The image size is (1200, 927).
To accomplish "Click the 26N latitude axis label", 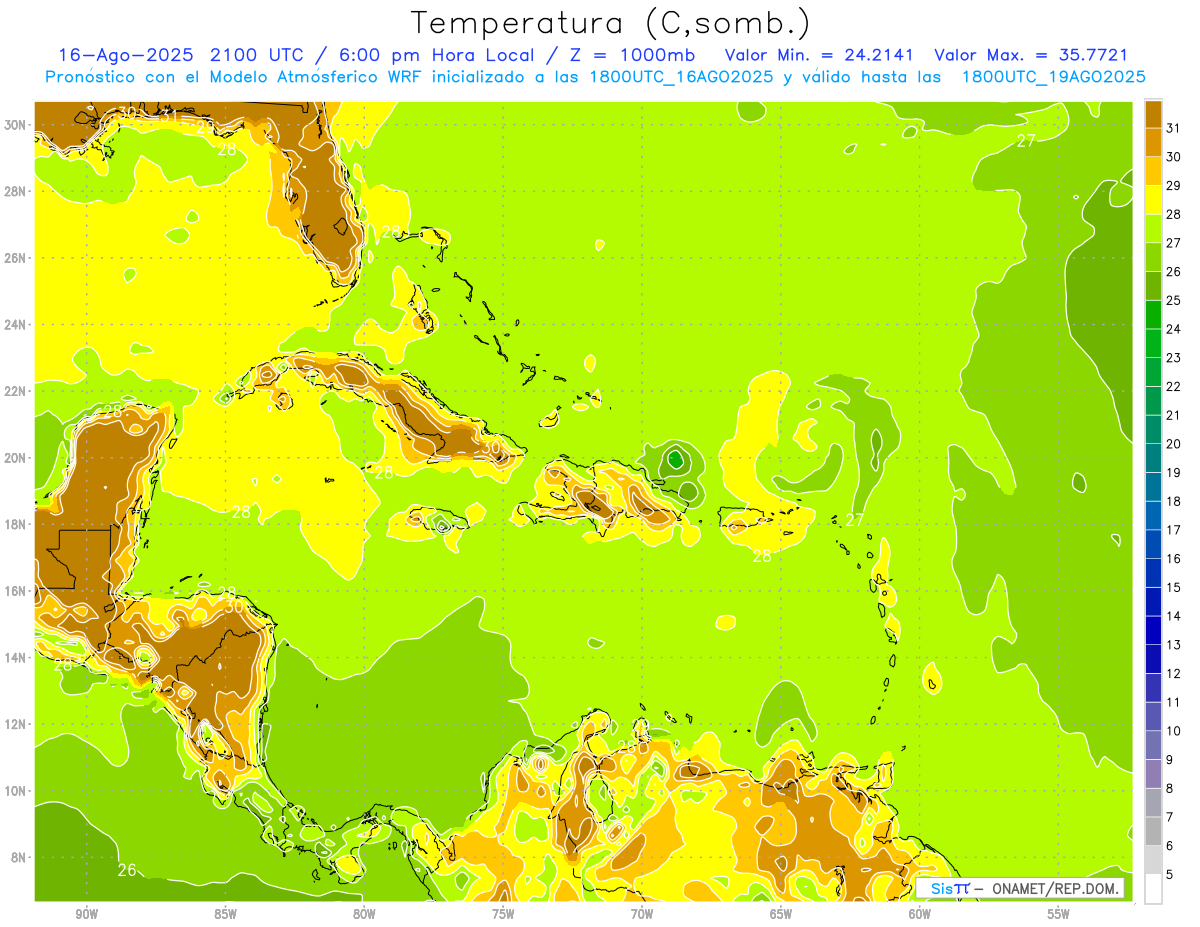I will (x=15, y=258).
